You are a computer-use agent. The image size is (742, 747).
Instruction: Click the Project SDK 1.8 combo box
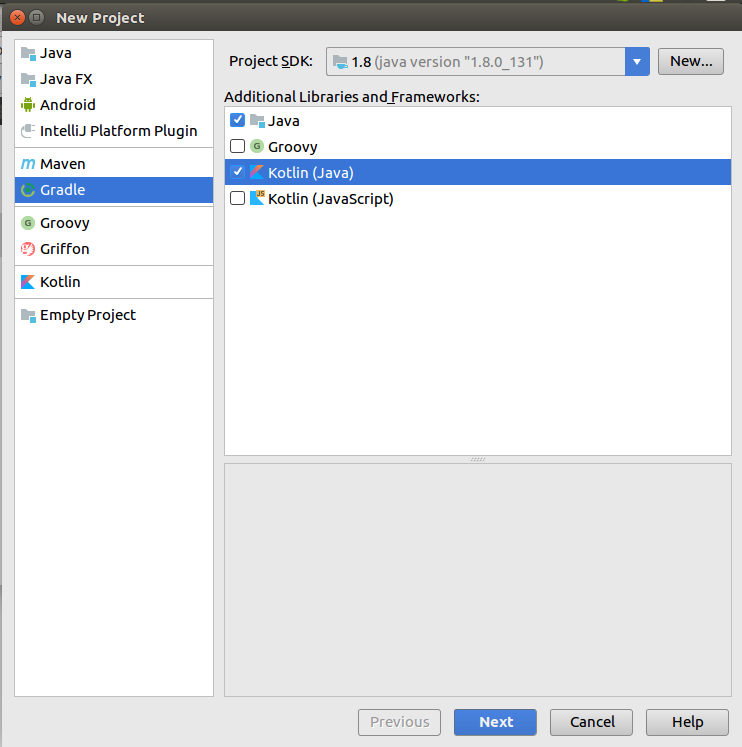click(x=488, y=61)
